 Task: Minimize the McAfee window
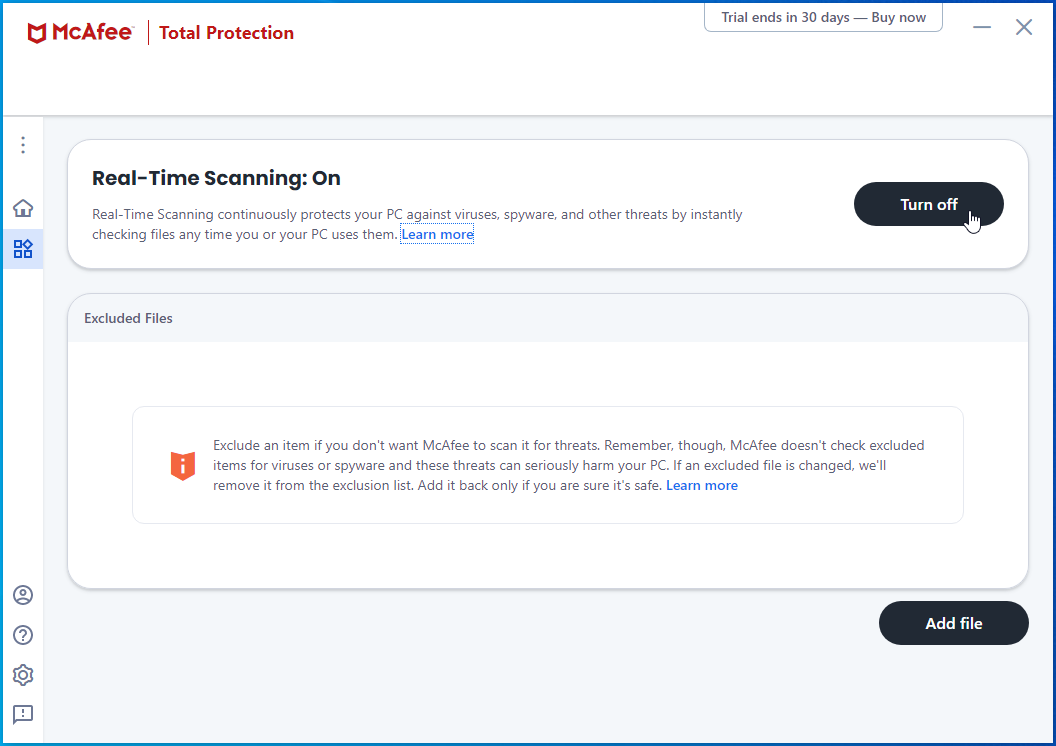coord(982,28)
